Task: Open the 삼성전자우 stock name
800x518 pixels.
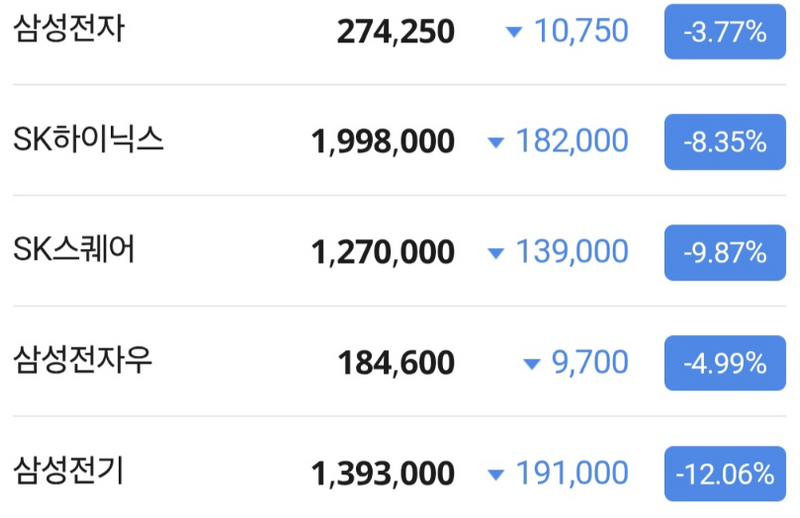Action: tap(83, 360)
